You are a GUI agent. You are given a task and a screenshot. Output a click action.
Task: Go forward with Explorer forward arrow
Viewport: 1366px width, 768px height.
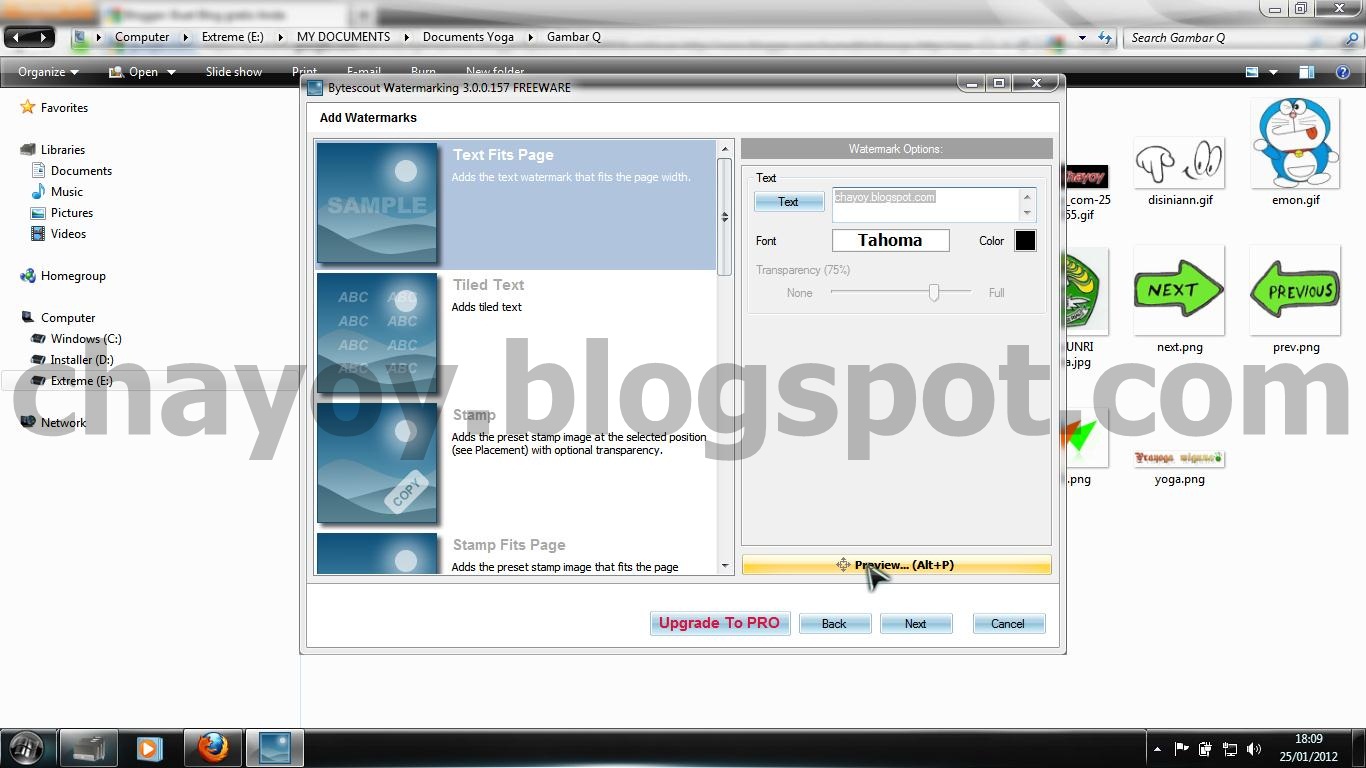(x=42, y=37)
